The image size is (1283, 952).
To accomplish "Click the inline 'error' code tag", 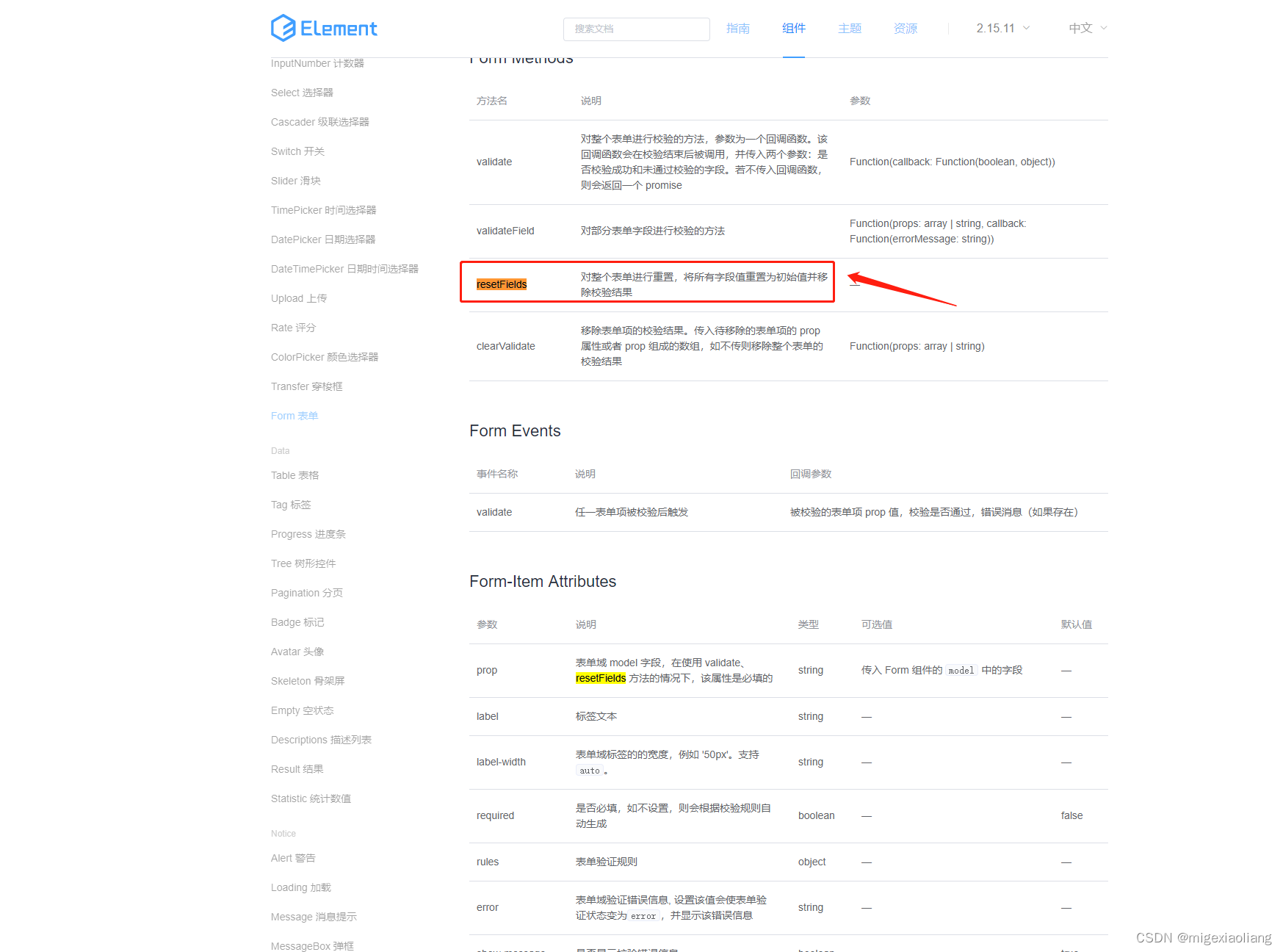I will (x=643, y=916).
